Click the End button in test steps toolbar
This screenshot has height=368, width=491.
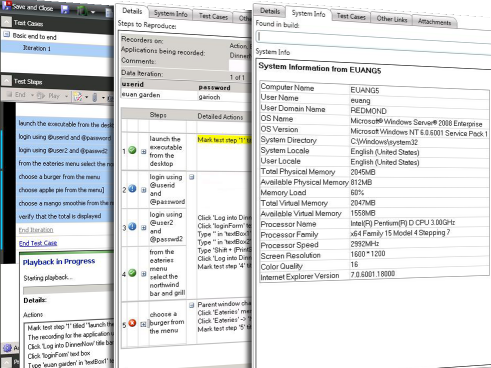point(17,95)
